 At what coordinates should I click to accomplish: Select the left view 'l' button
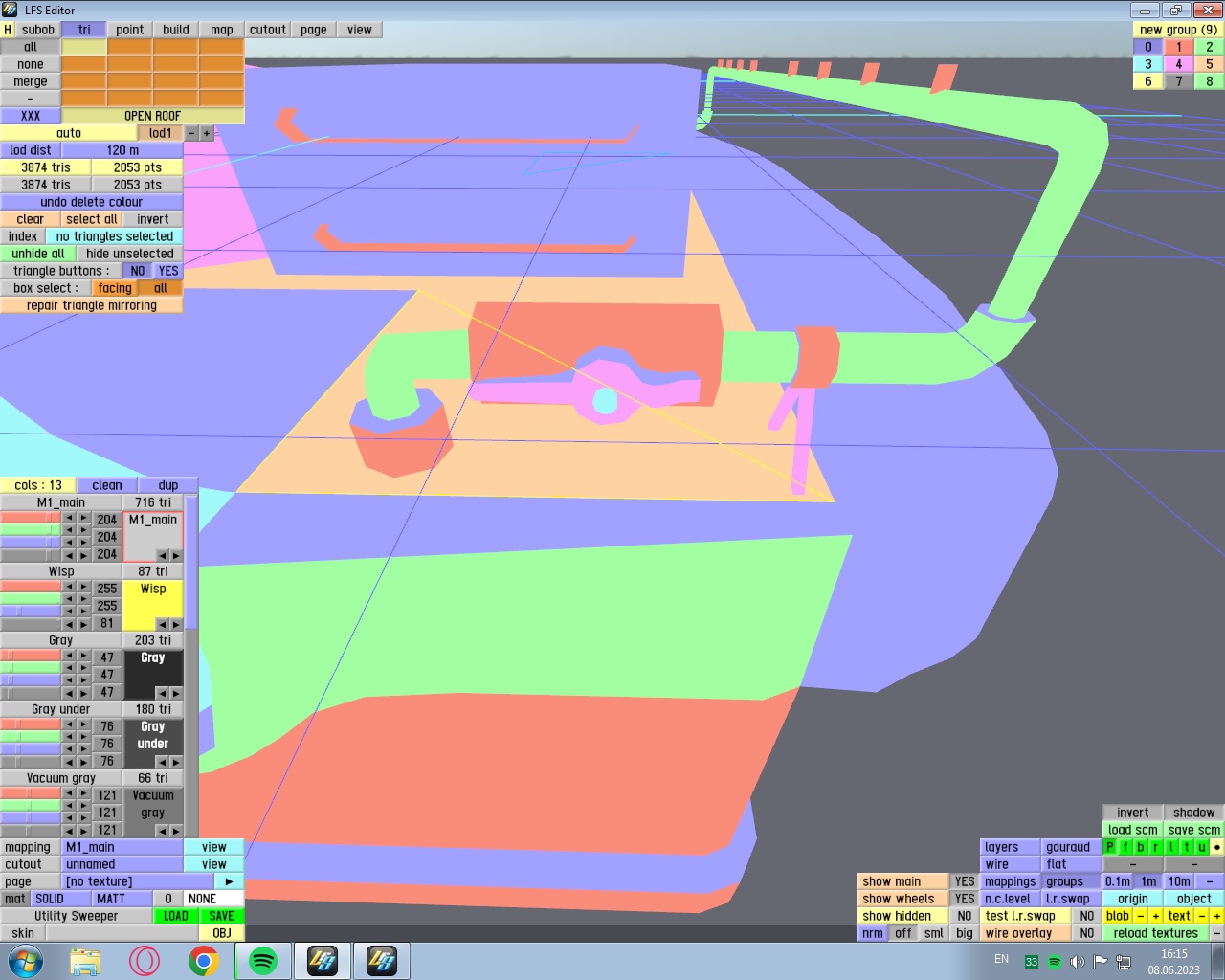click(x=1171, y=847)
